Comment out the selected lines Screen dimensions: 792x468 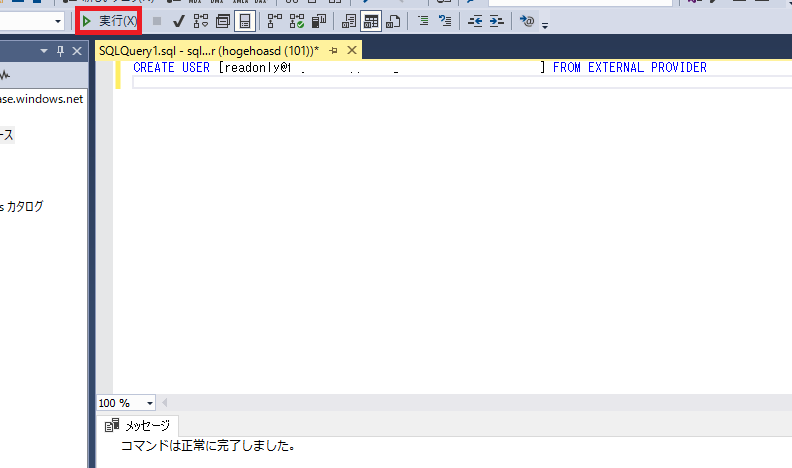(x=423, y=21)
